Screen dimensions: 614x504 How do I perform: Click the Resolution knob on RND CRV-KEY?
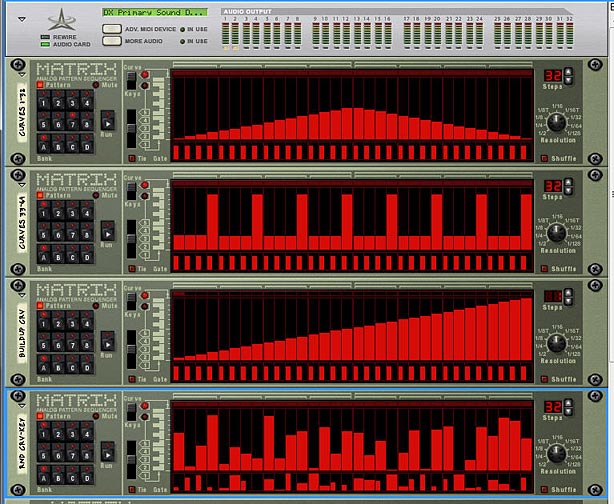[556, 454]
